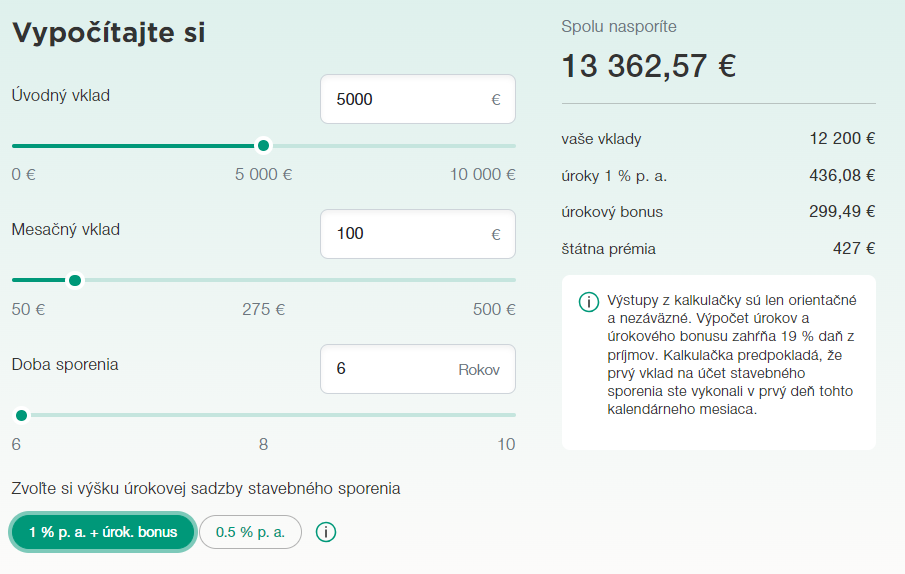The height and width of the screenshot is (574, 905).
Task: Click the 10 years slider label
Action: pos(506,444)
